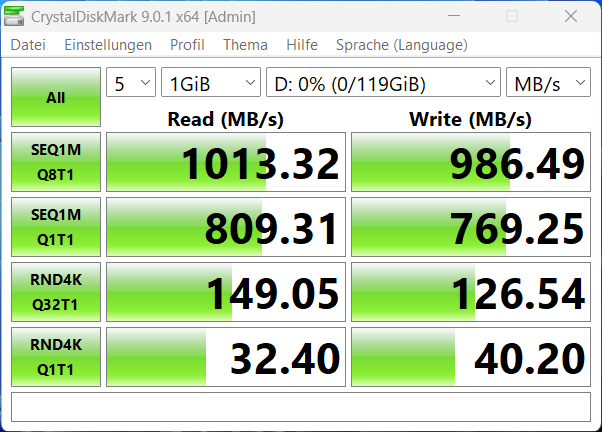Viewport: 602px width, 432px height.
Task: Open the drive selection dropdown for D:
Action: [x=383, y=84]
